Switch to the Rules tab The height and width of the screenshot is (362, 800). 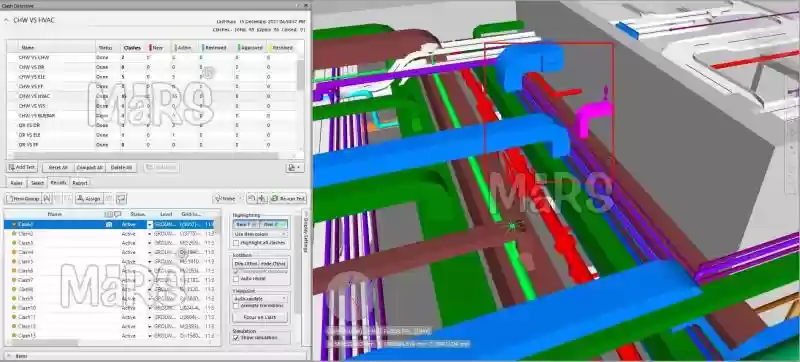tap(16, 183)
